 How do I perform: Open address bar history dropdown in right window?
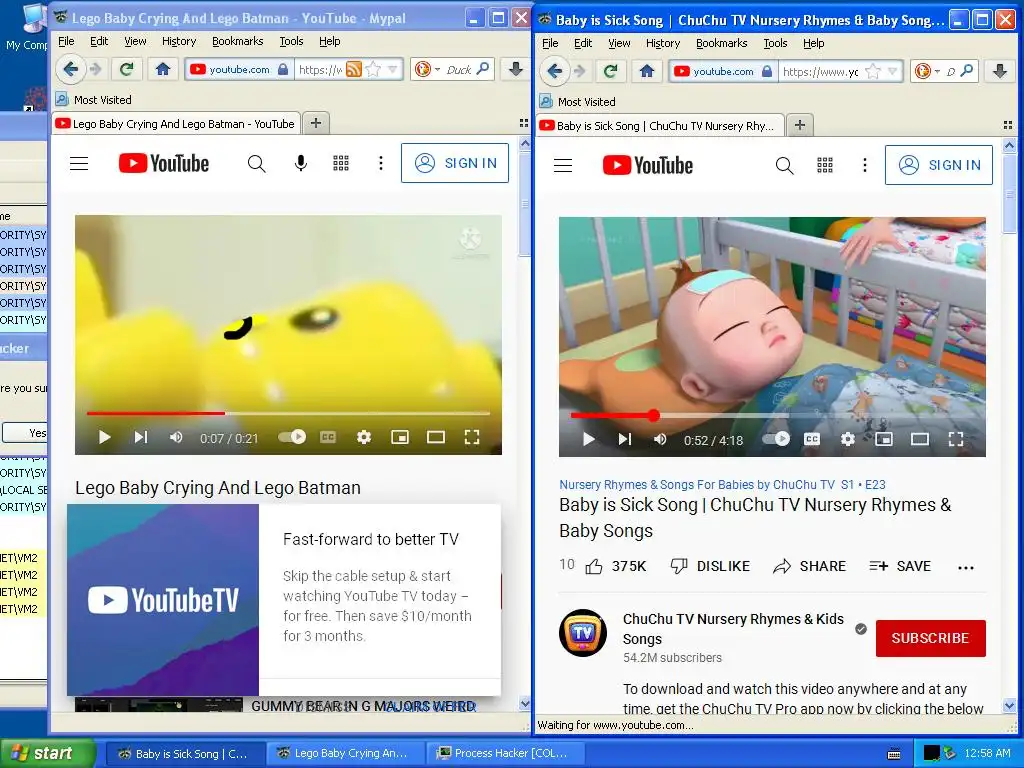pyautogui.click(x=892, y=71)
